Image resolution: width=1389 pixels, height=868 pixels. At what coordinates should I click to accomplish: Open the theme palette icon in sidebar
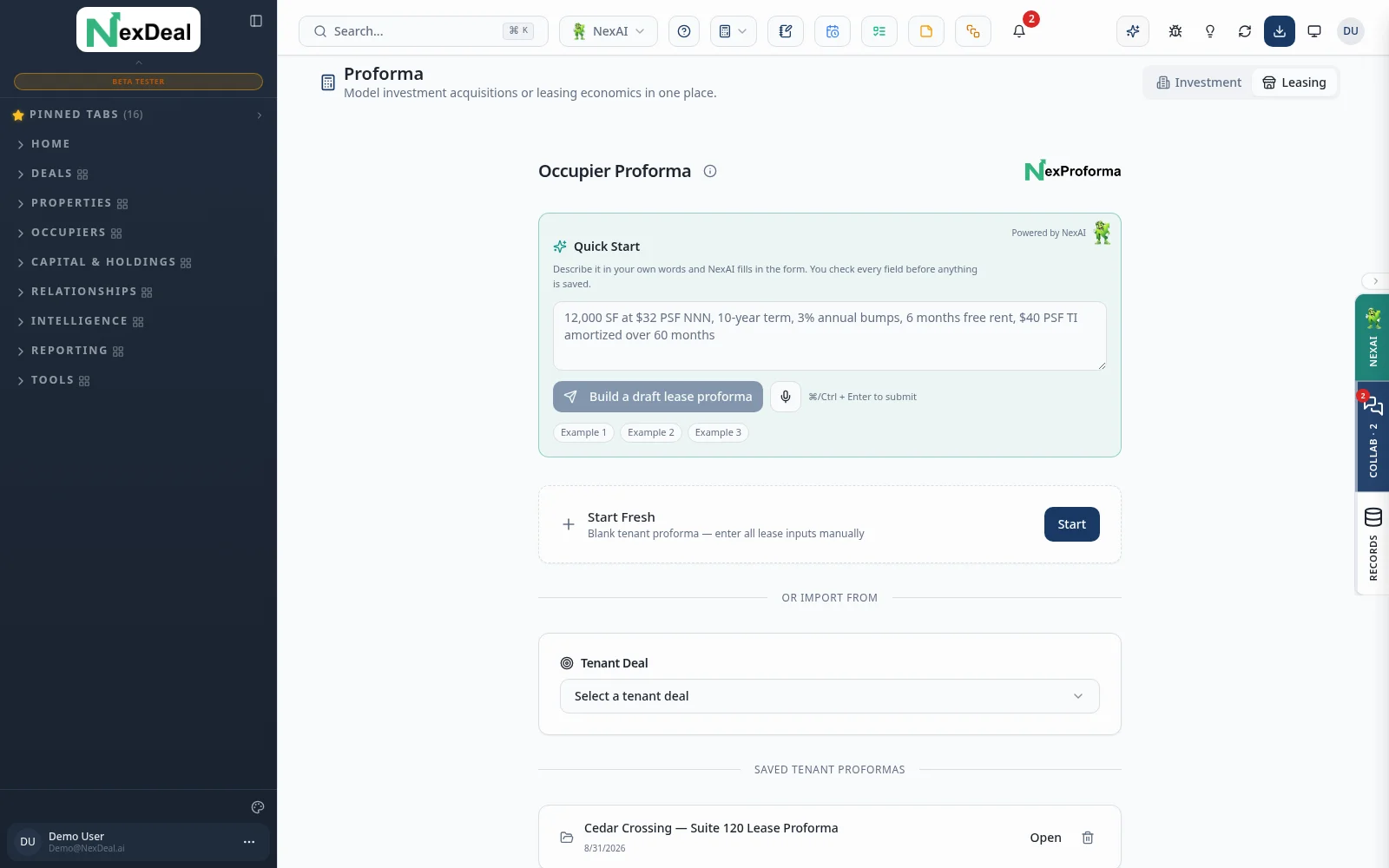(x=258, y=807)
